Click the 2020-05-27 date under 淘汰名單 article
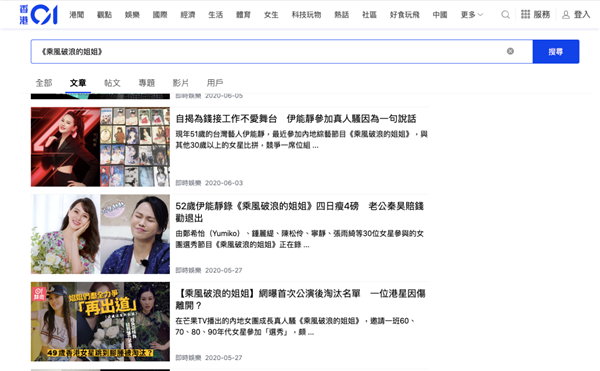The height and width of the screenshot is (371, 600). [224, 358]
